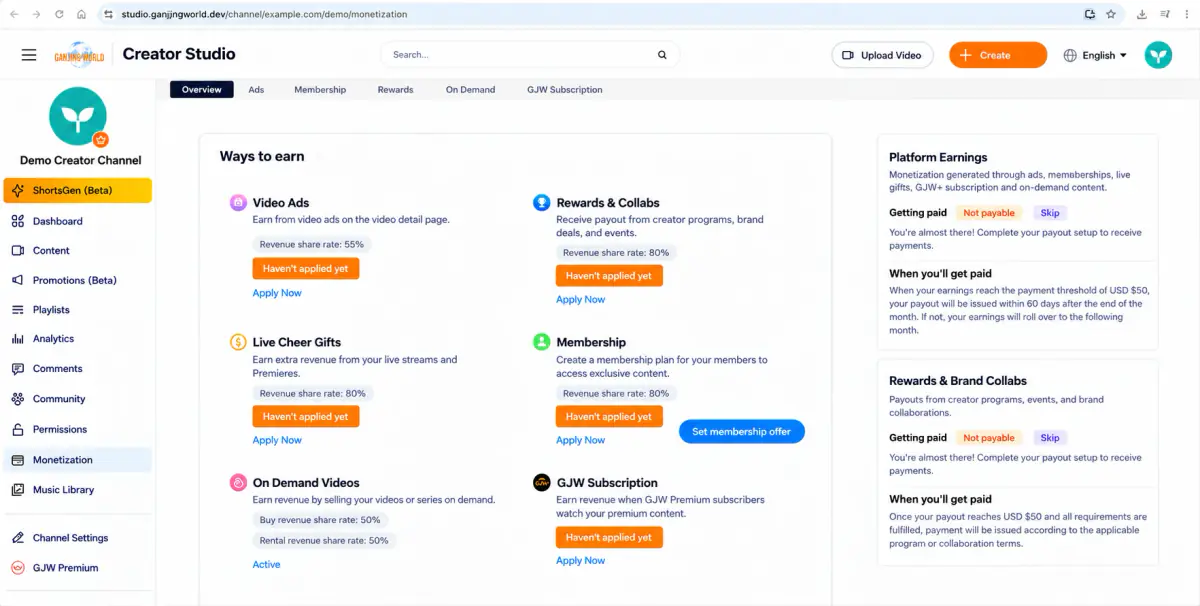Viewport: 1200px width, 606px height.
Task: Click Skip in Platform Earnings
Action: [x=1050, y=213]
